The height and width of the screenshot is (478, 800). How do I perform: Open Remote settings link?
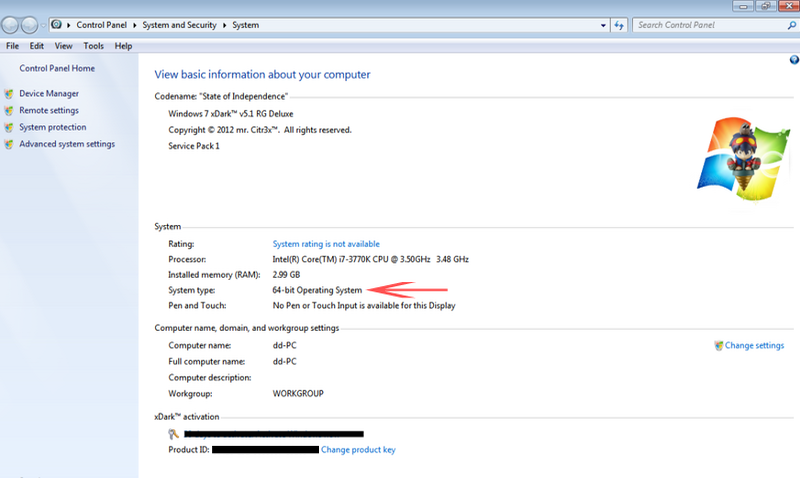pos(49,111)
